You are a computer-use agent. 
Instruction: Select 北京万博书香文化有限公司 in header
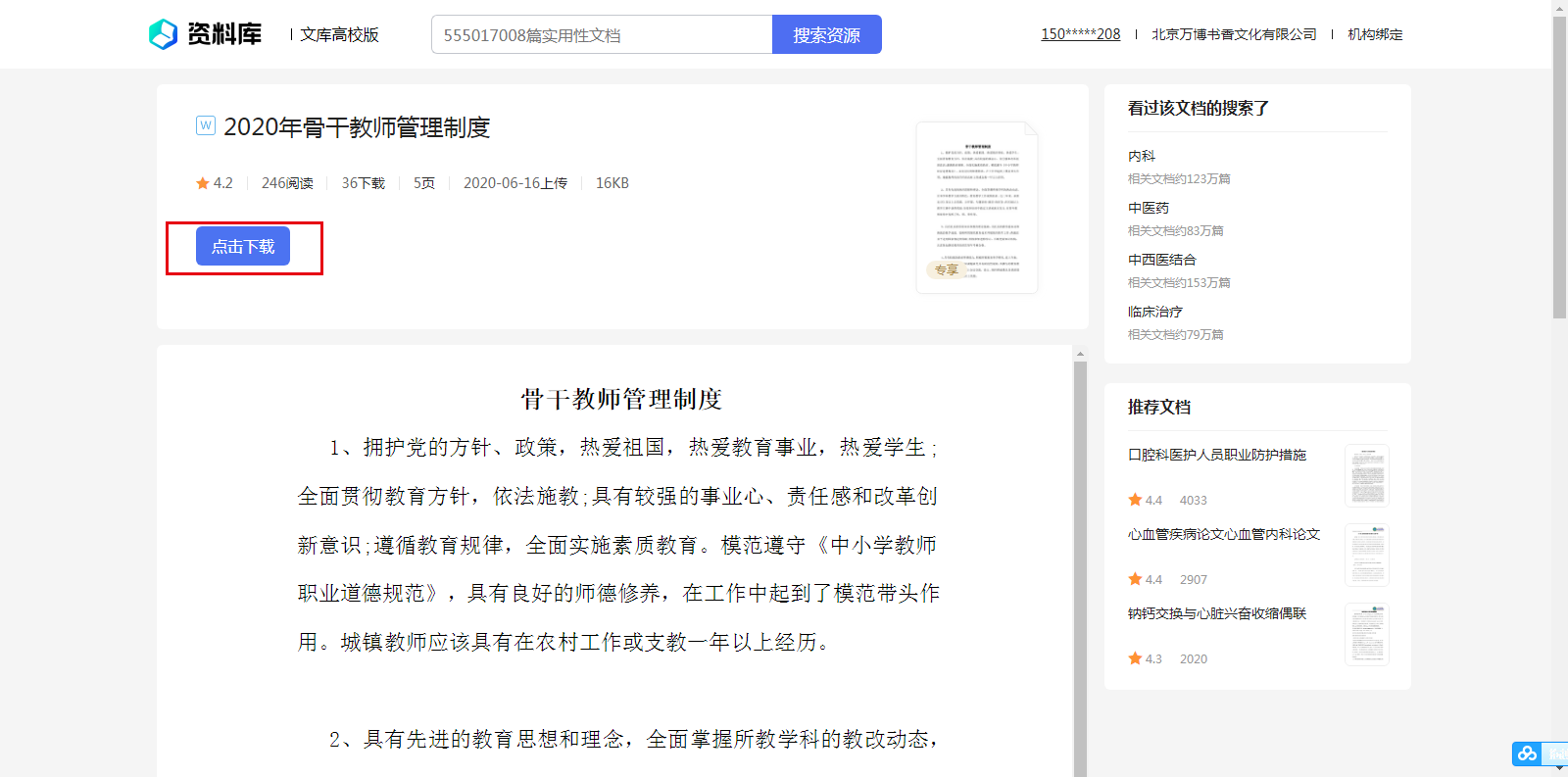(x=1234, y=34)
